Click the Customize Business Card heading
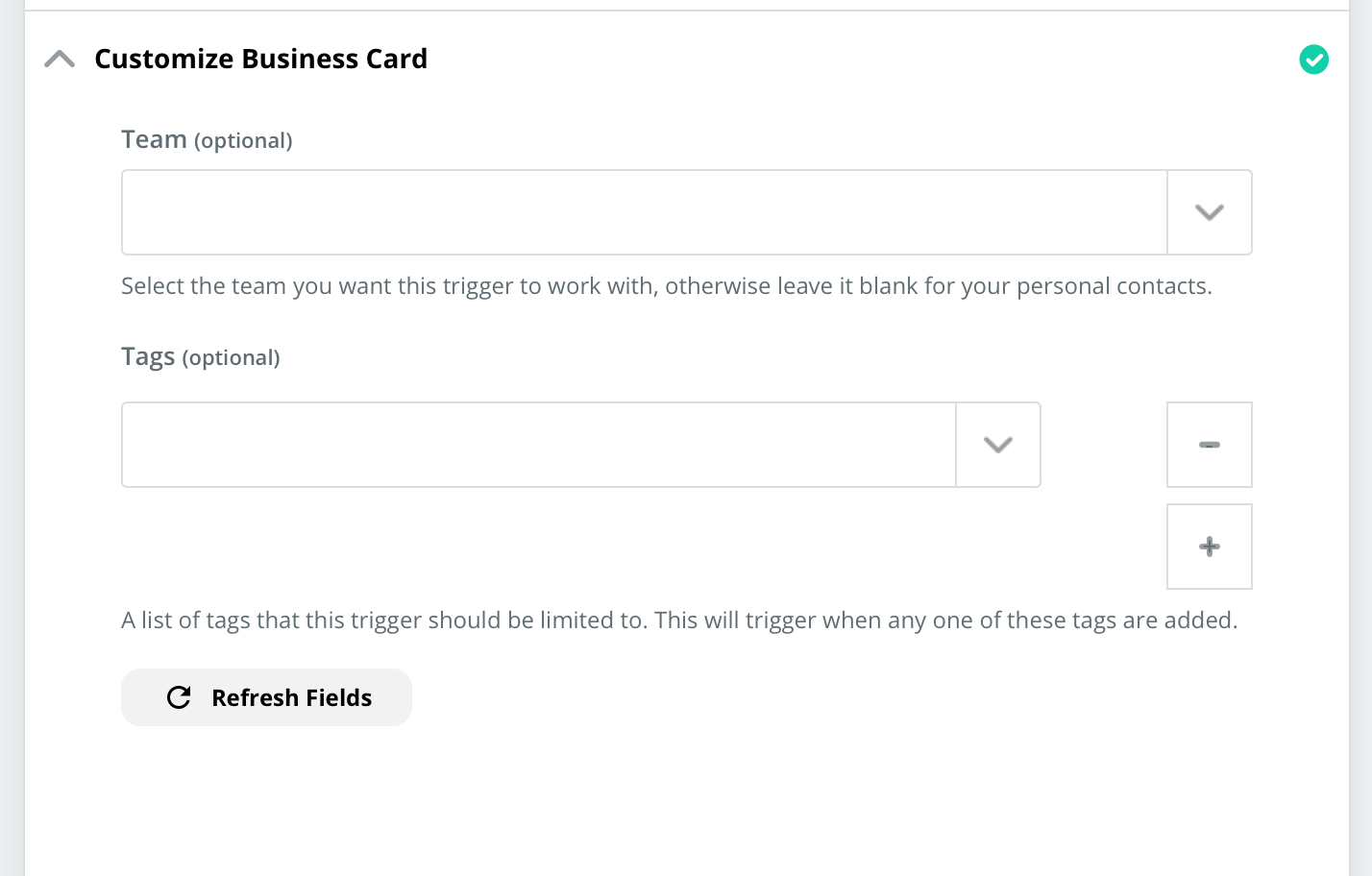1372x876 pixels. click(260, 60)
